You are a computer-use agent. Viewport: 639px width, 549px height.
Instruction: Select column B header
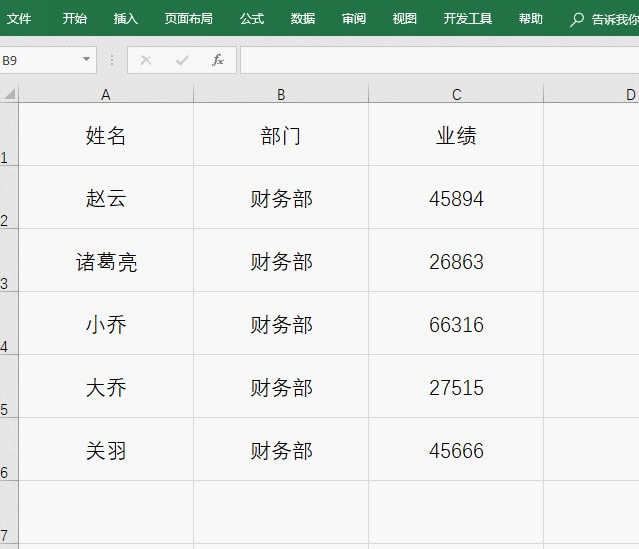point(281,95)
